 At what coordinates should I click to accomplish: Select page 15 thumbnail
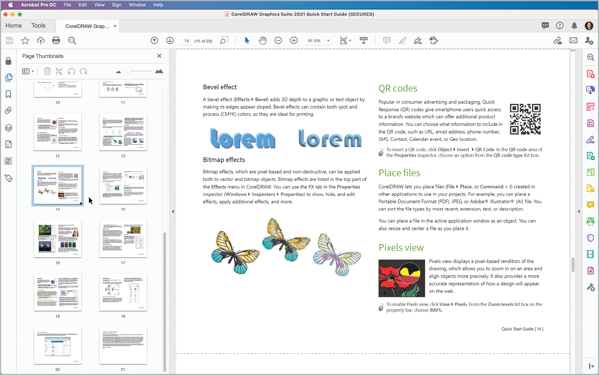(123, 186)
